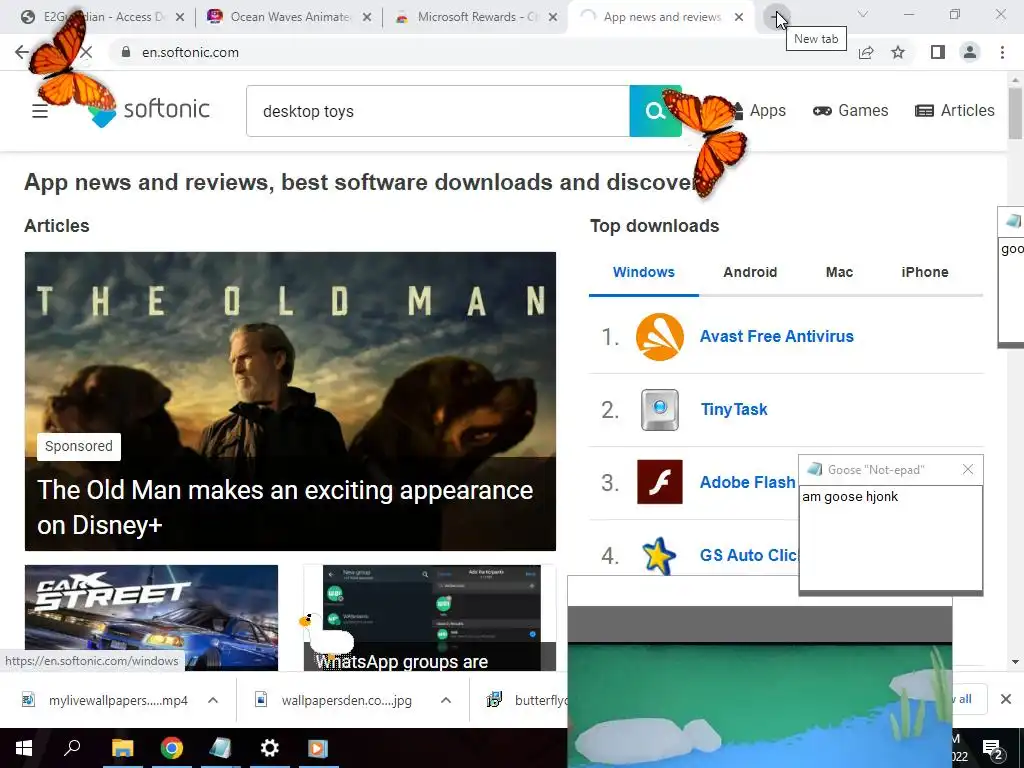Open a new Chrome tab

776,17
